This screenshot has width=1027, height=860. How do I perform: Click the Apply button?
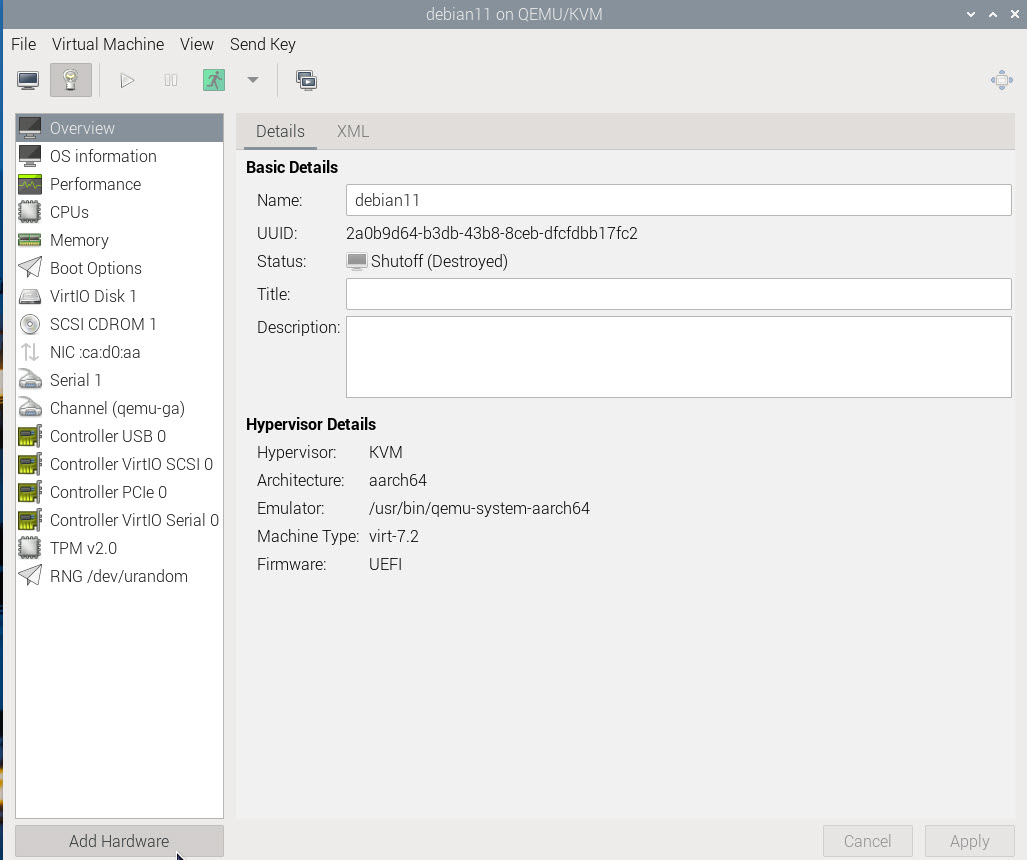969,841
